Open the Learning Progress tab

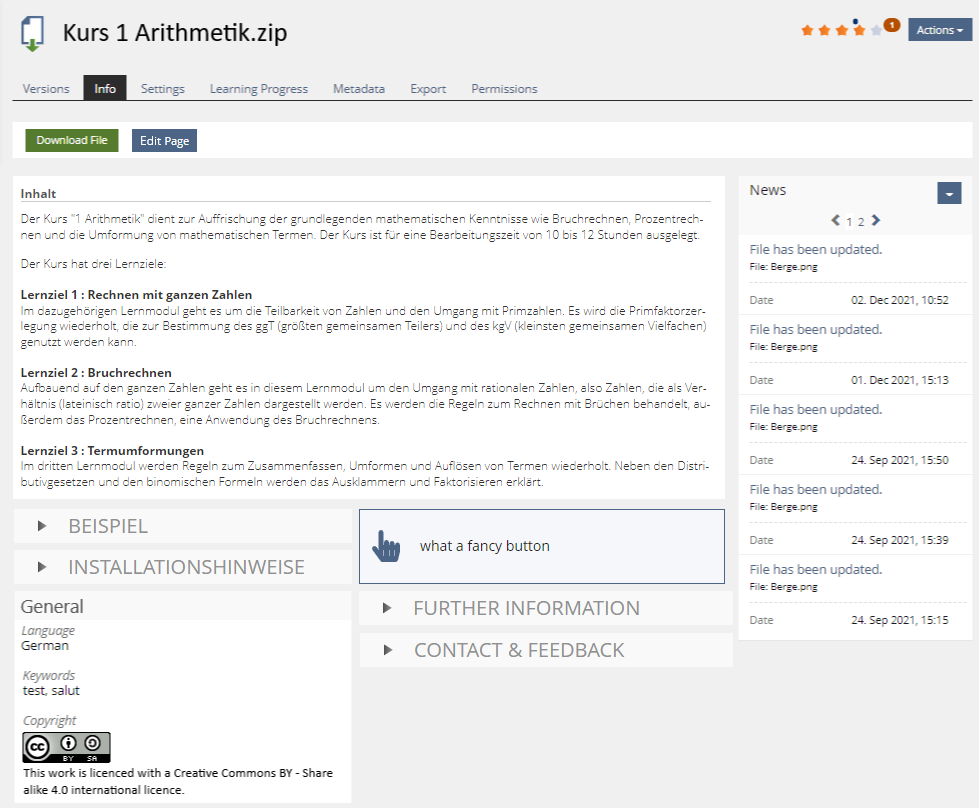[258, 88]
